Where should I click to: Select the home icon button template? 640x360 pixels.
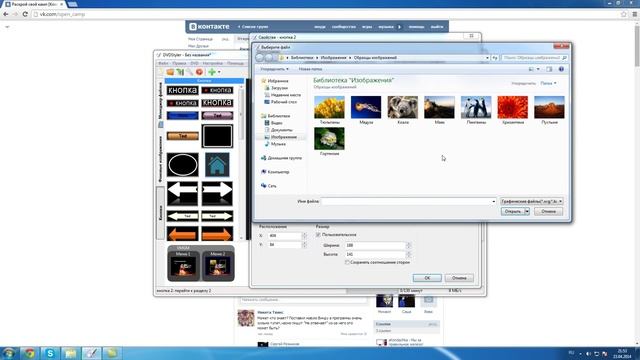click(217, 164)
